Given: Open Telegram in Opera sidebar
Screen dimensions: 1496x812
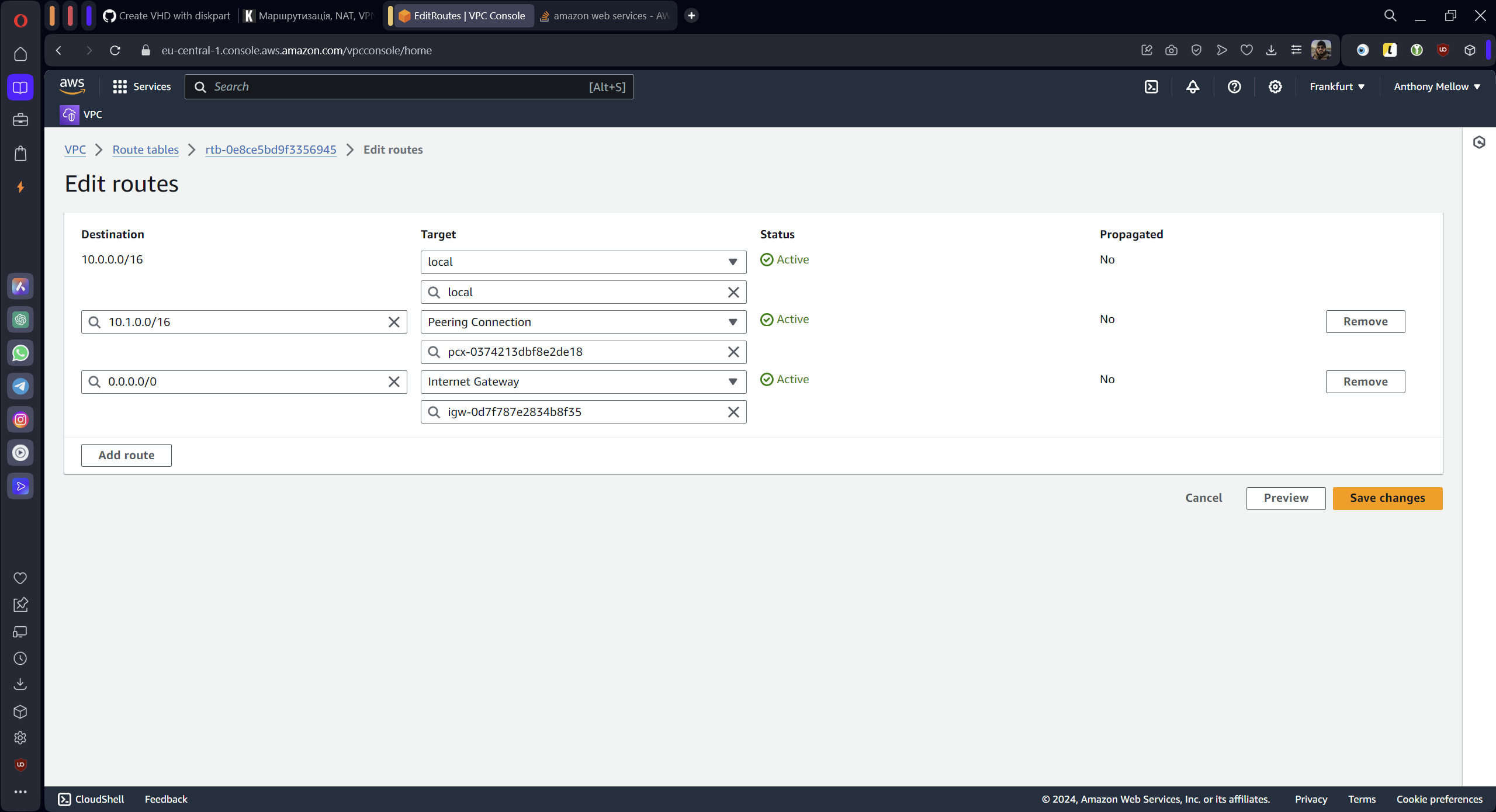Looking at the screenshot, I should tap(20, 386).
